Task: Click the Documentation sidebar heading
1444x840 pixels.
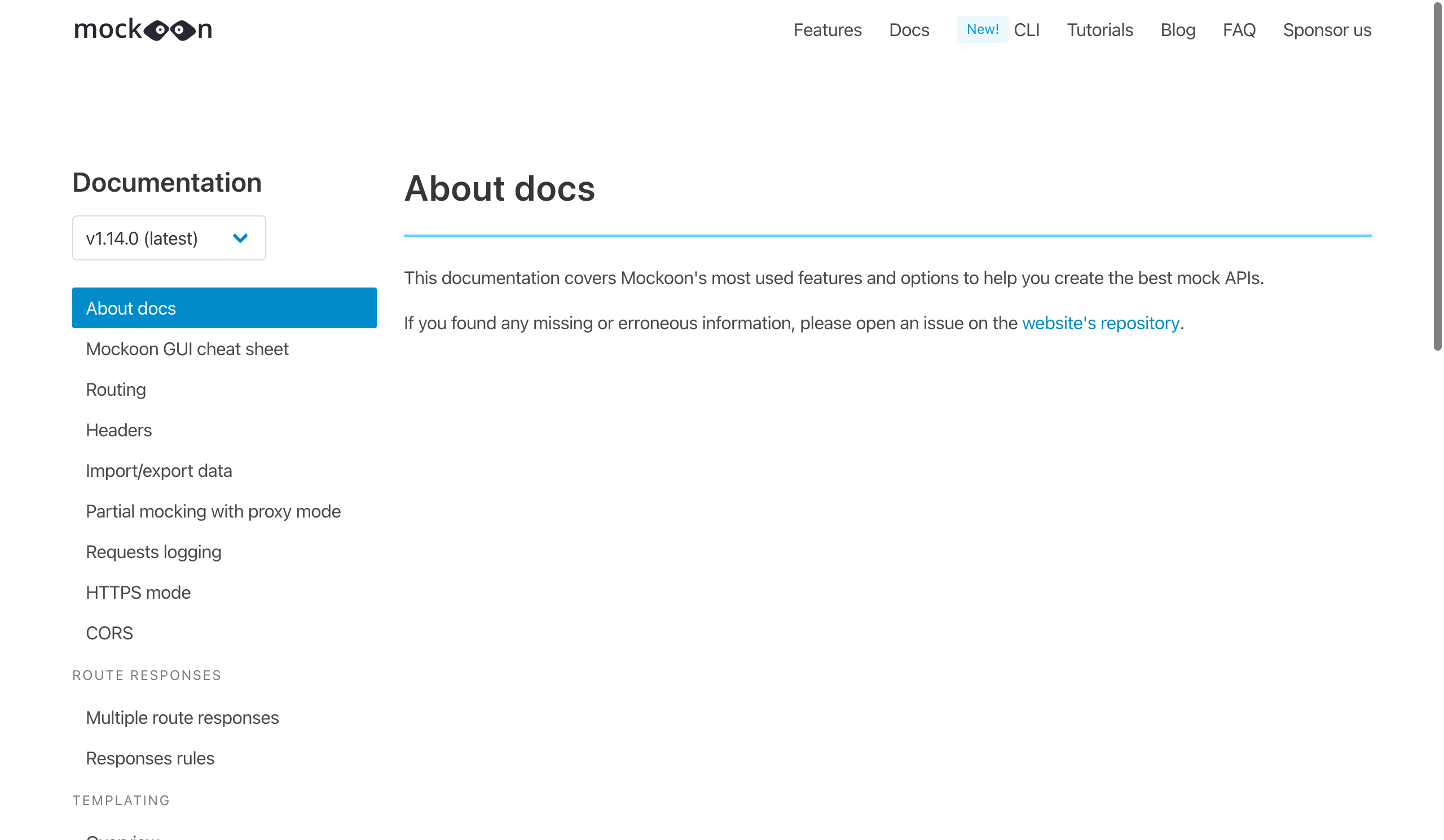Action: coord(167,183)
